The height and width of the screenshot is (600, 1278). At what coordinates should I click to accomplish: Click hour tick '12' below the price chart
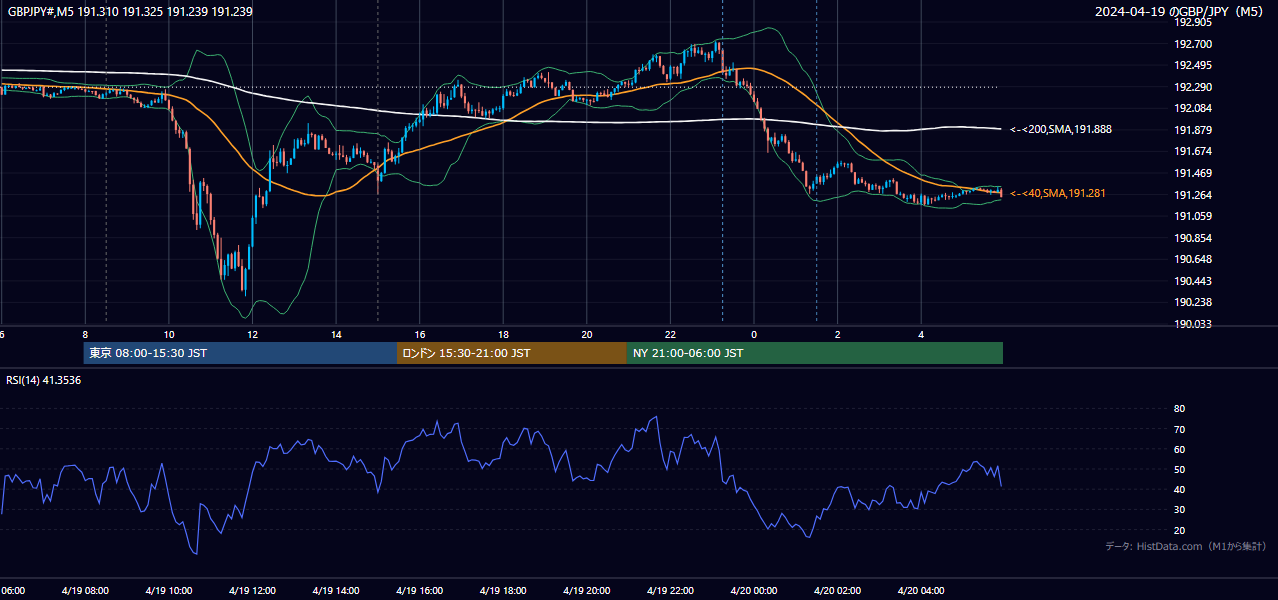(253, 334)
